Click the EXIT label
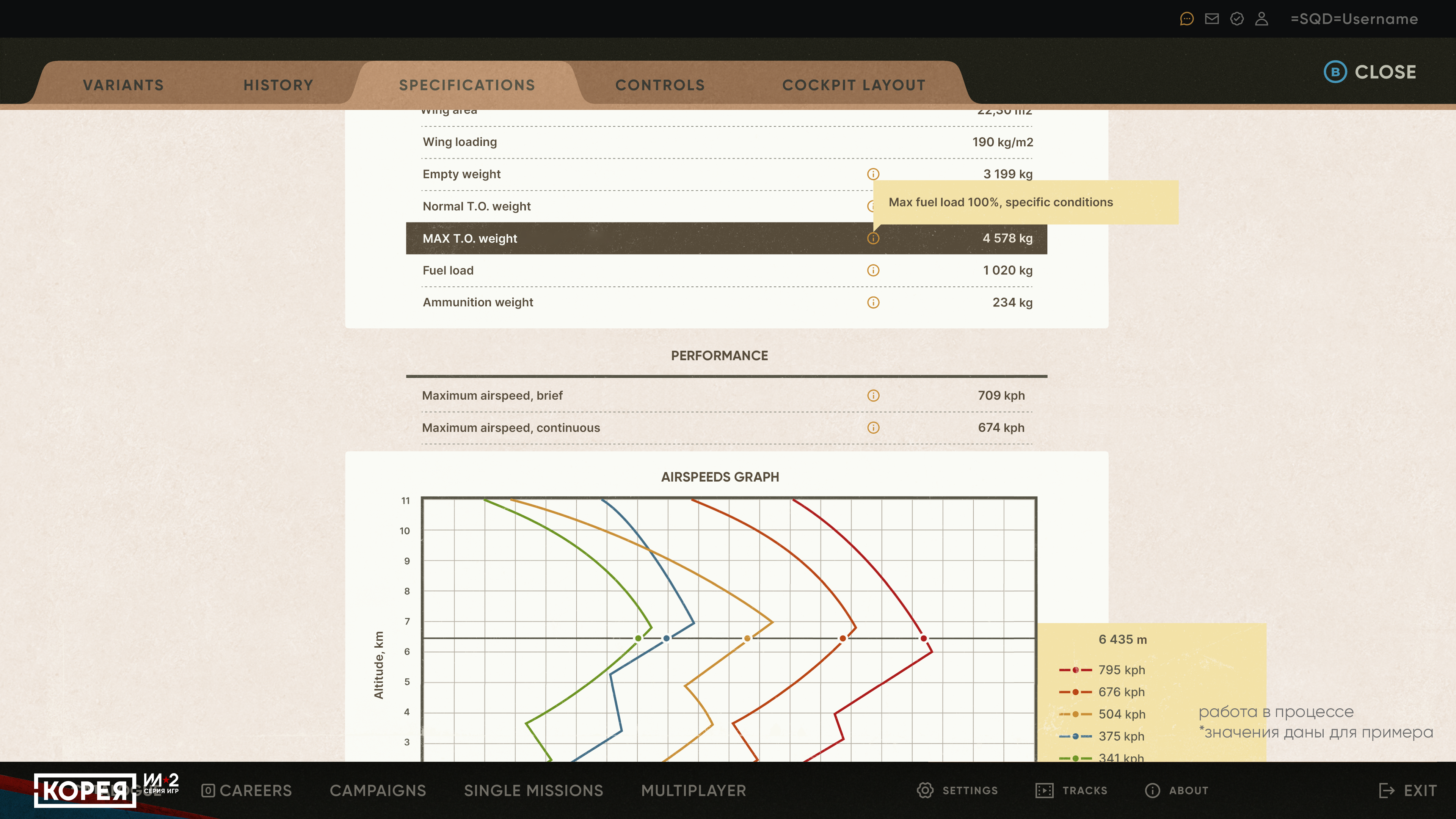Viewport: 1456px width, 819px height. click(1420, 790)
